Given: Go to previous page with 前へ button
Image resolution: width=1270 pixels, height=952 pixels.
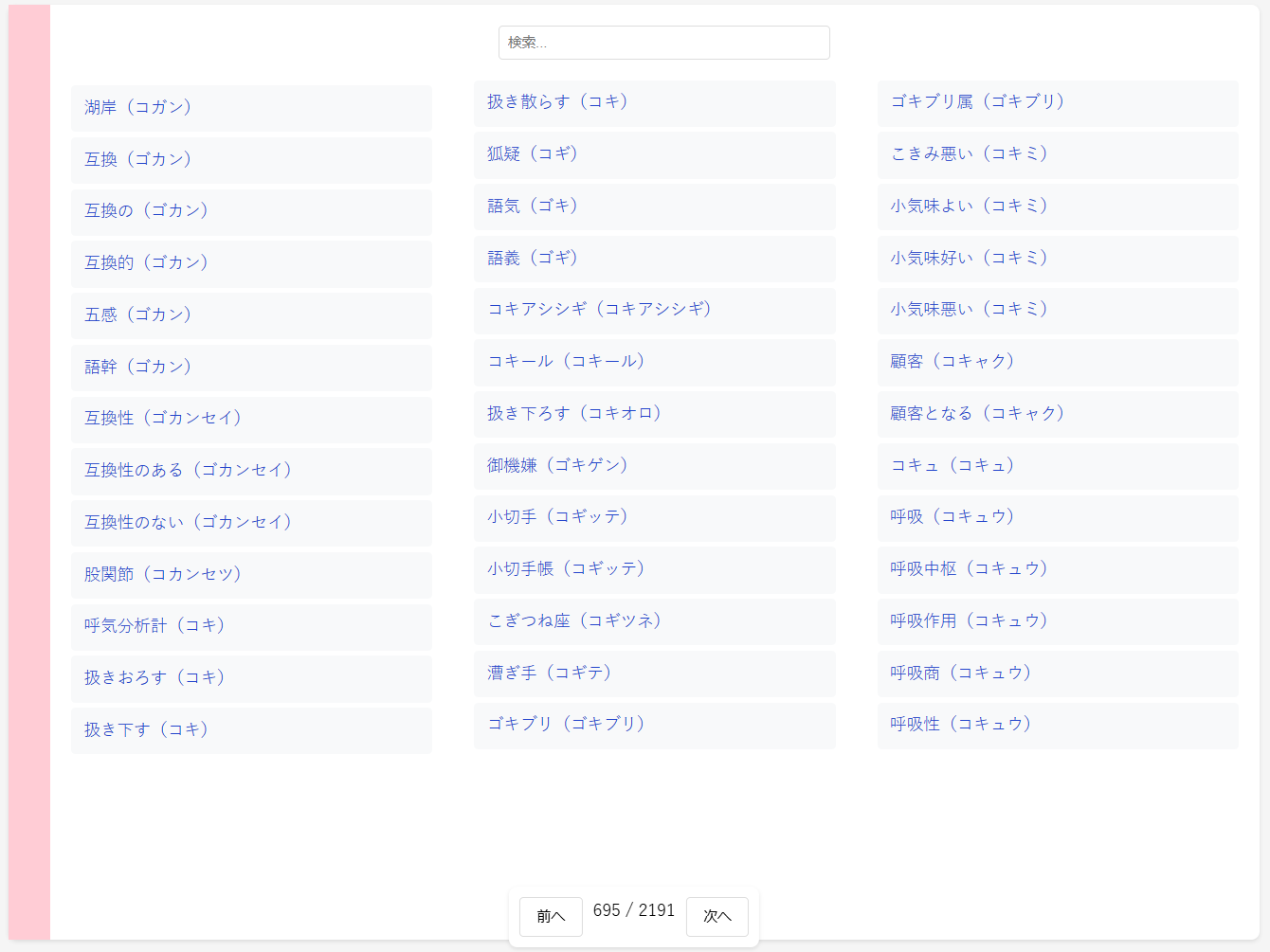Looking at the screenshot, I should [551, 916].
